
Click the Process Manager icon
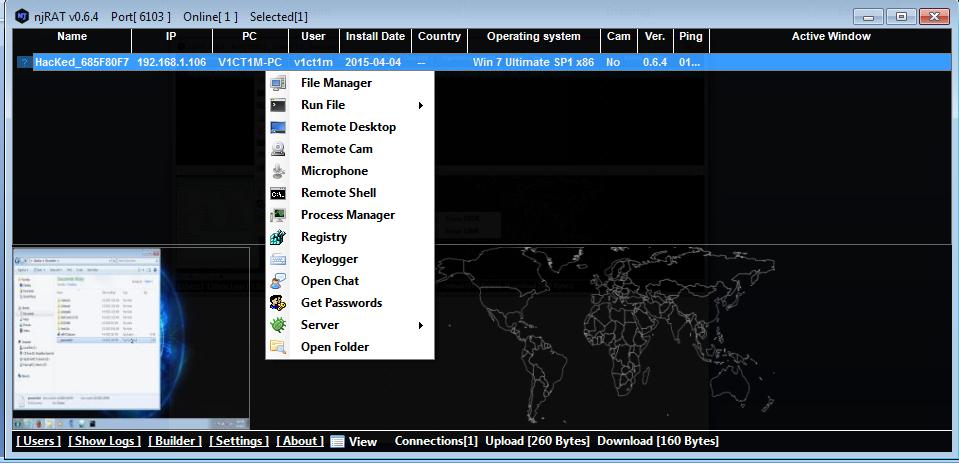(278, 215)
